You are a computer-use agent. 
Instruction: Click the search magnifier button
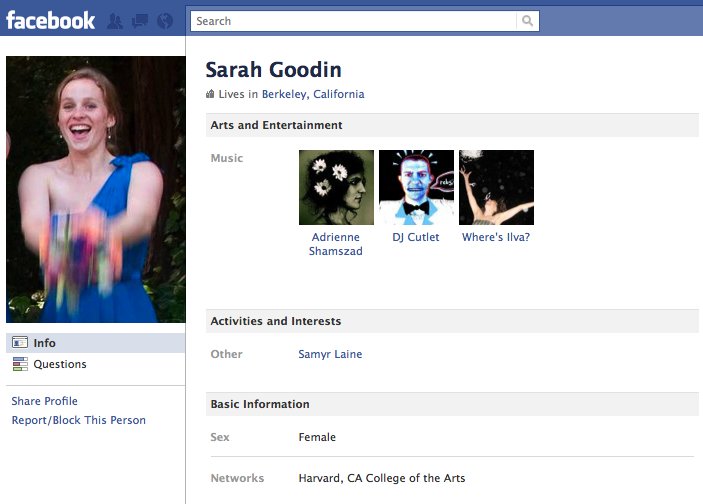point(527,21)
